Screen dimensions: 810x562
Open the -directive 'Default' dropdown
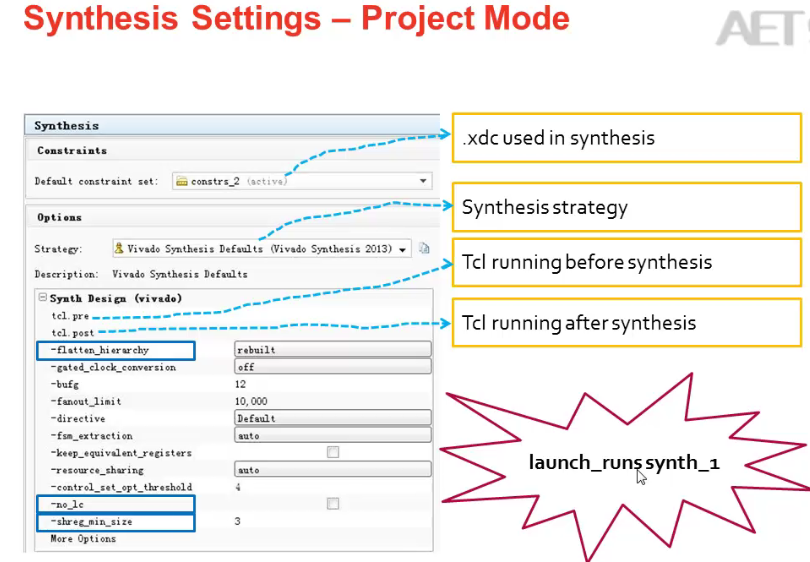(333, 418)
